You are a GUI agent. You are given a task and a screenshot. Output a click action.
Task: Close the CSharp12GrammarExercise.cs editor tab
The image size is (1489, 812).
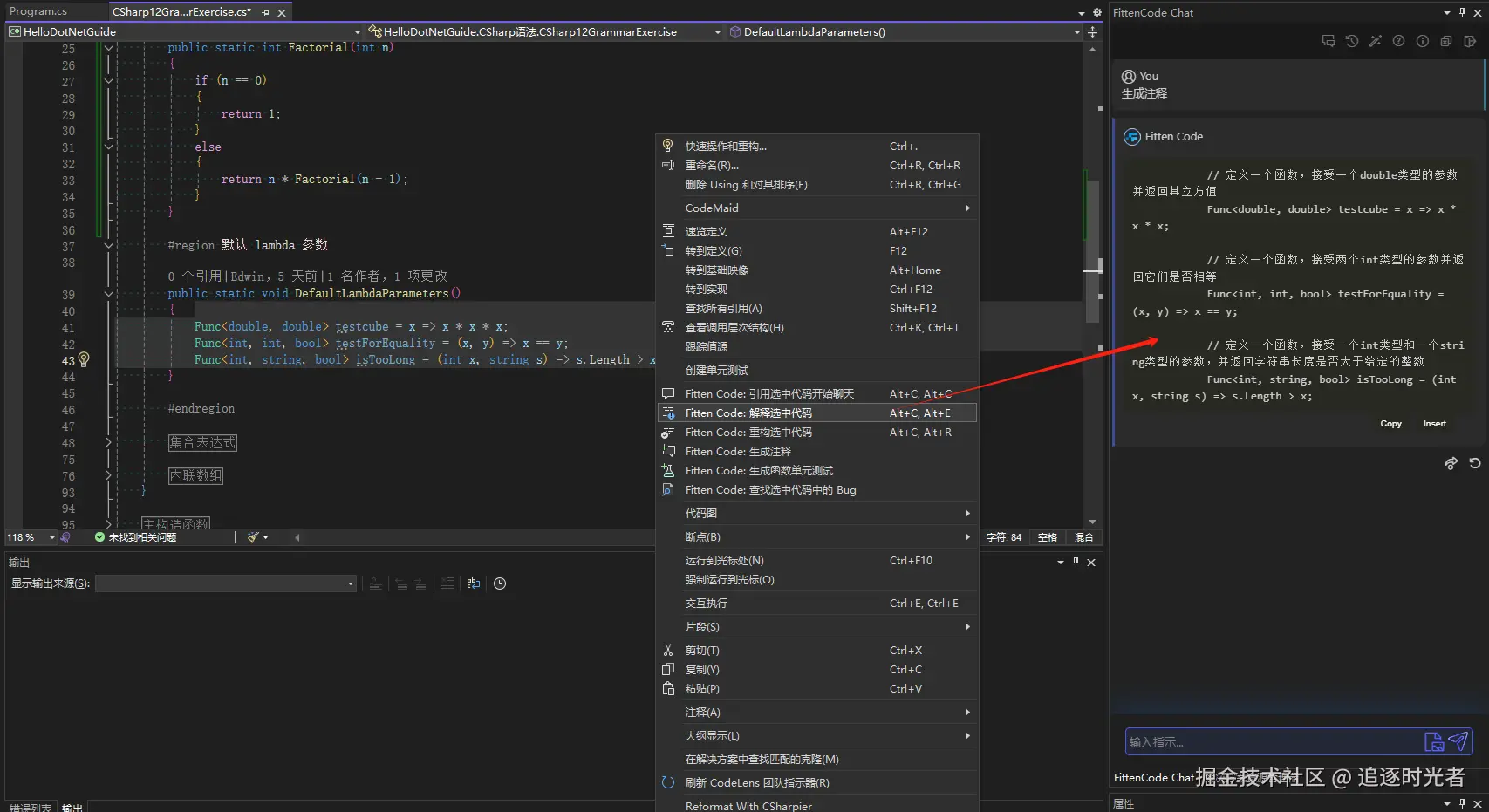tap(282, 12)
